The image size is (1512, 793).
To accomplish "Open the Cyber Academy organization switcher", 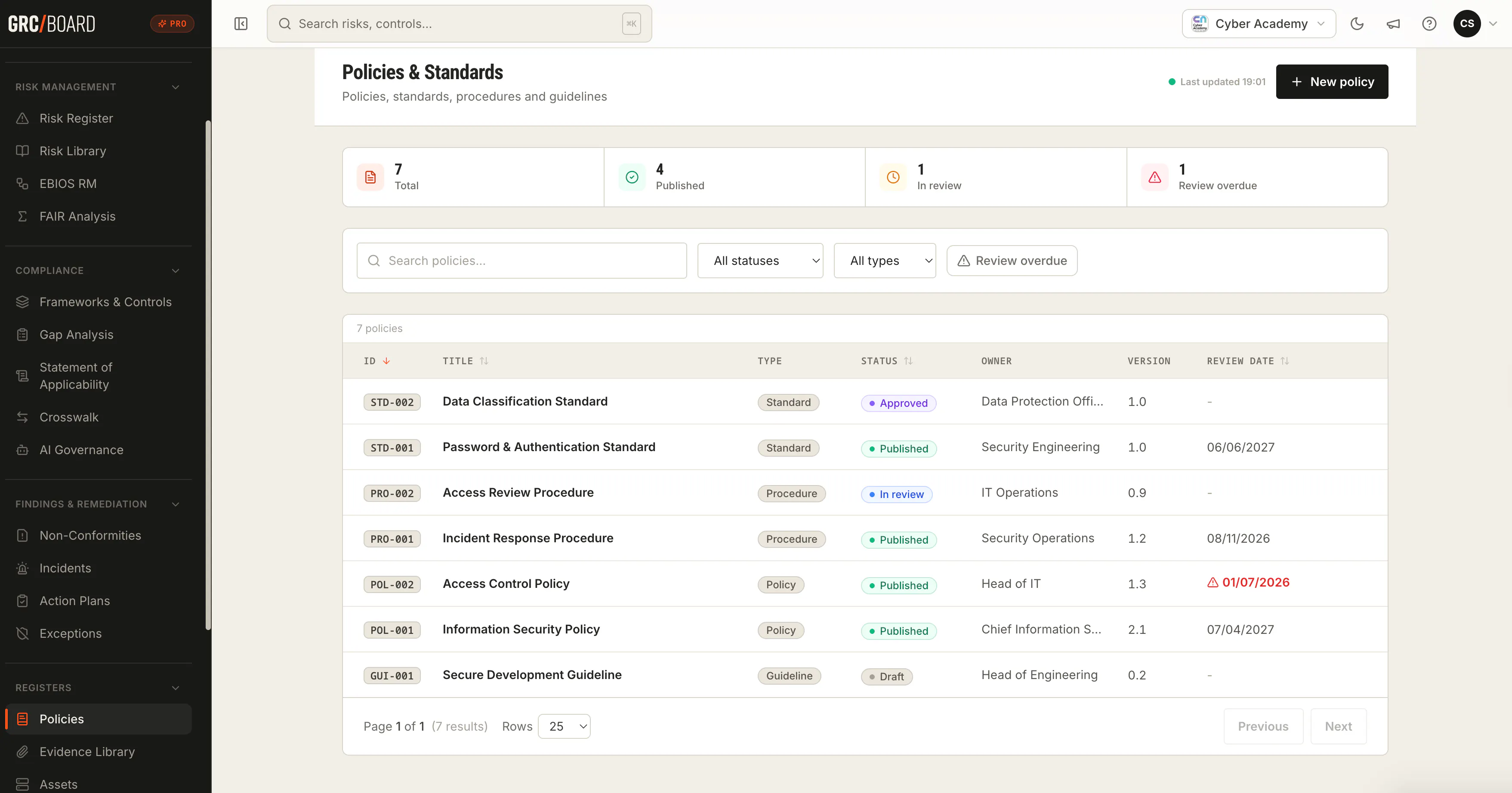I will click(1259, 24).
